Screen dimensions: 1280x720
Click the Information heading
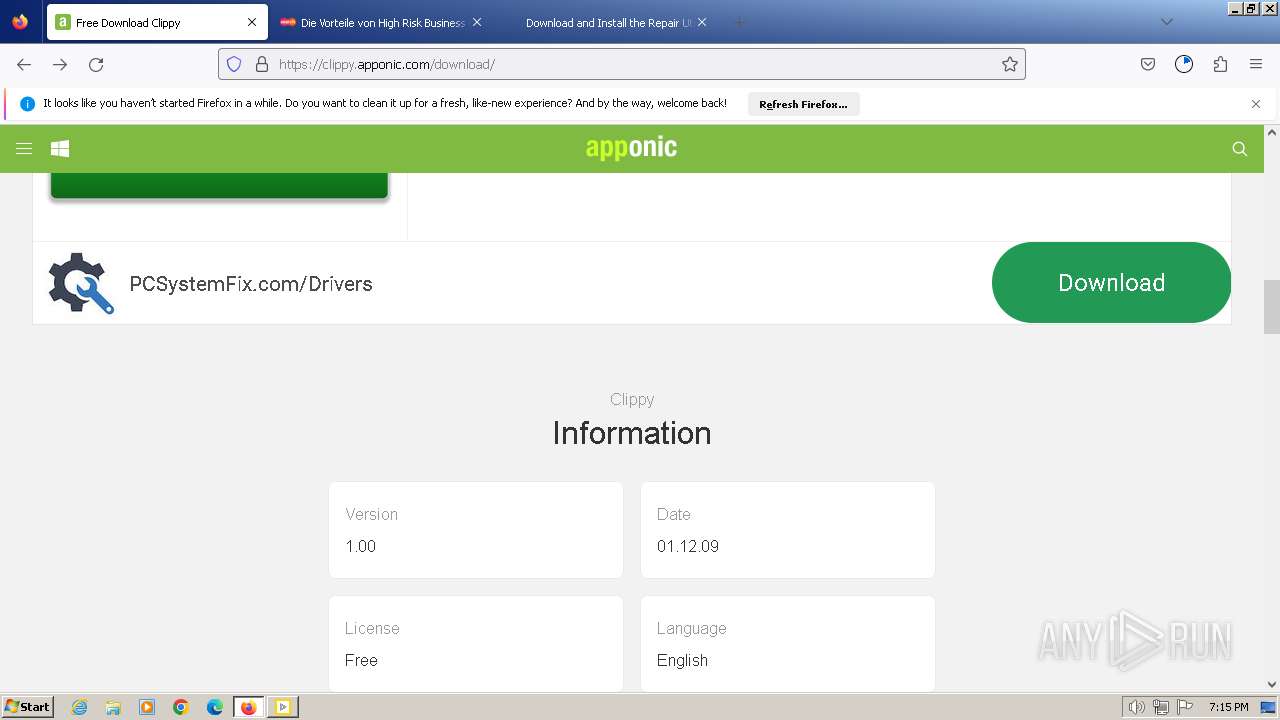pos(632,433)
